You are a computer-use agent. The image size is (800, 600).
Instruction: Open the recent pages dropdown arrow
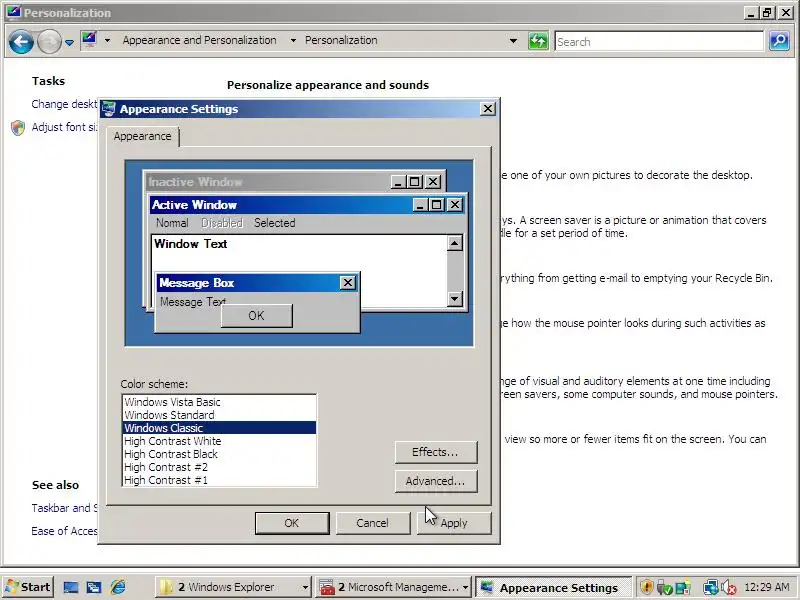(x=69, y=42)
